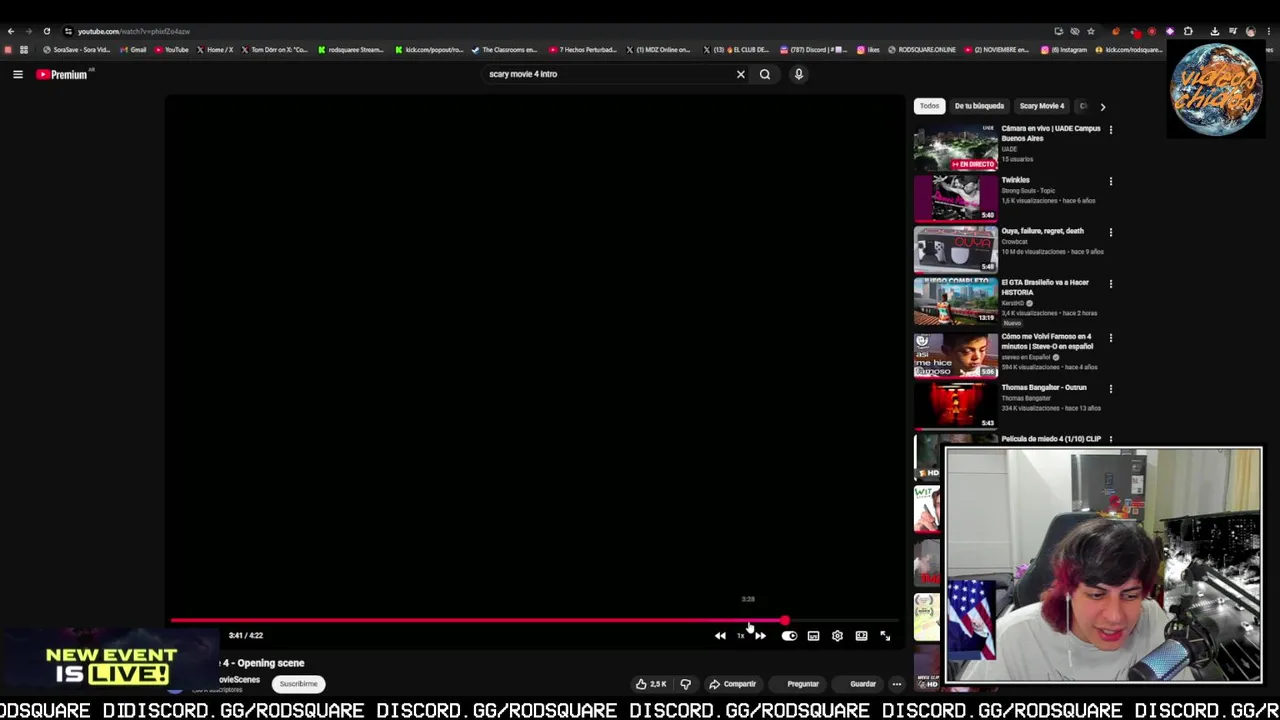Dislike the video
The height and width of the screenshot is (720, 1280).
(x=685, y=684)
